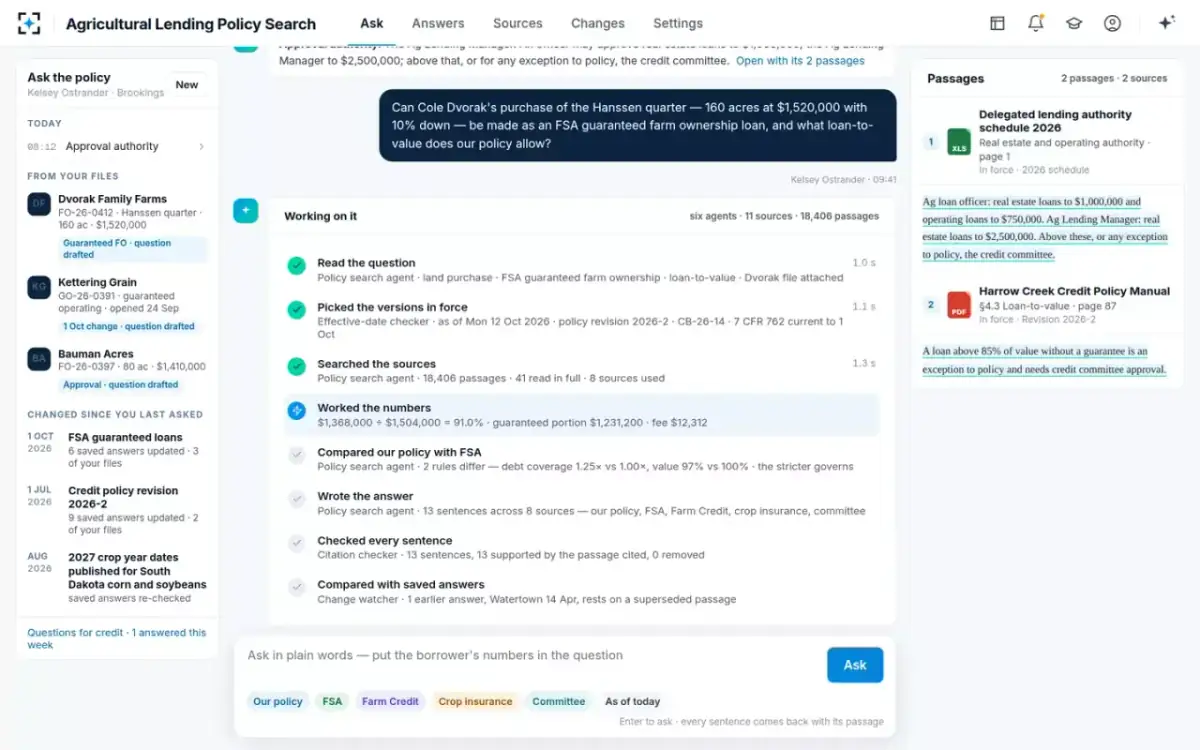1200x750 pixels.
Task: Toggle the FSA source filter
Action: click(332, 702)
